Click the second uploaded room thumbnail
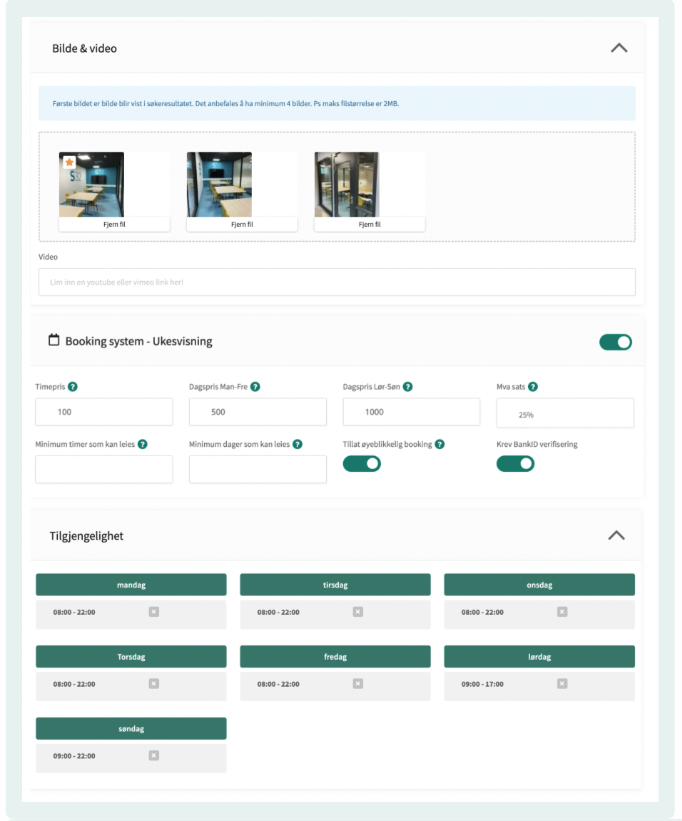The height and width of the screenshot is (821, 682). [x=219, y=184]
